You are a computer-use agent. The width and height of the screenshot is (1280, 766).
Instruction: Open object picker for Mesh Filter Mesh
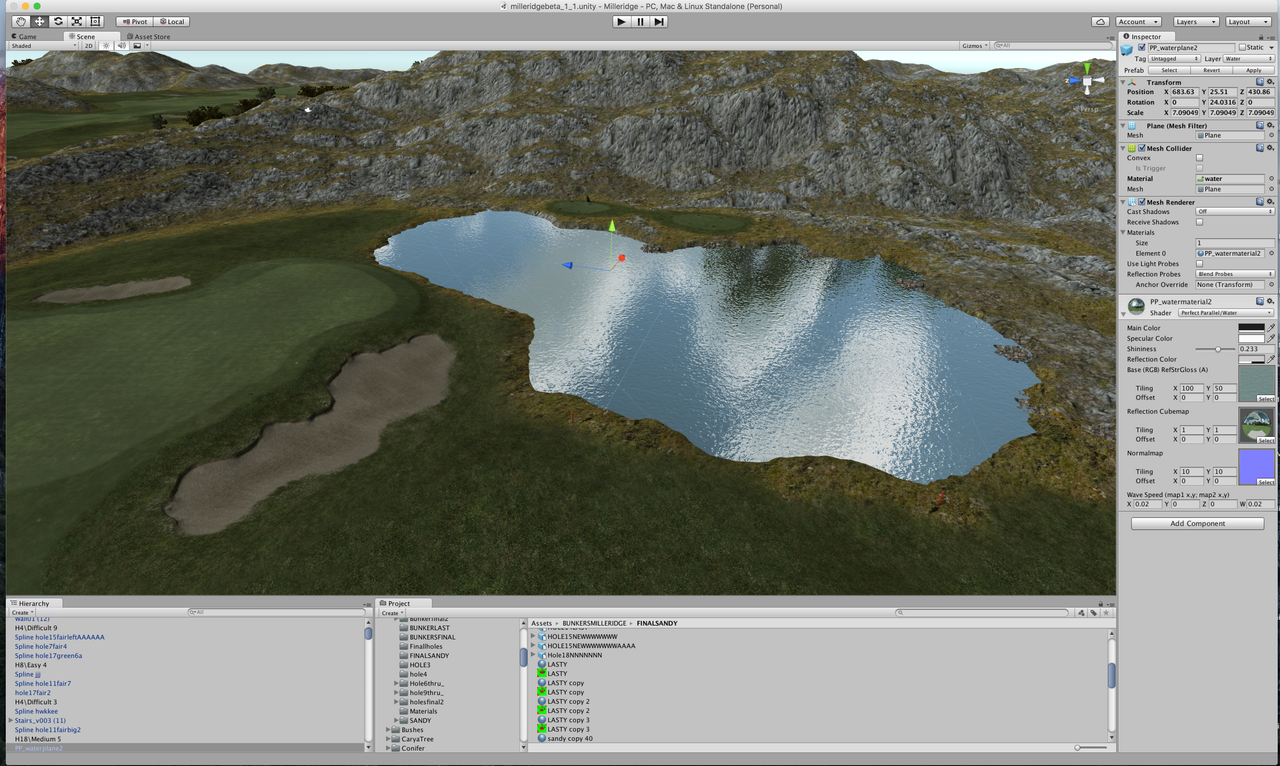[x=1271, y=136]
